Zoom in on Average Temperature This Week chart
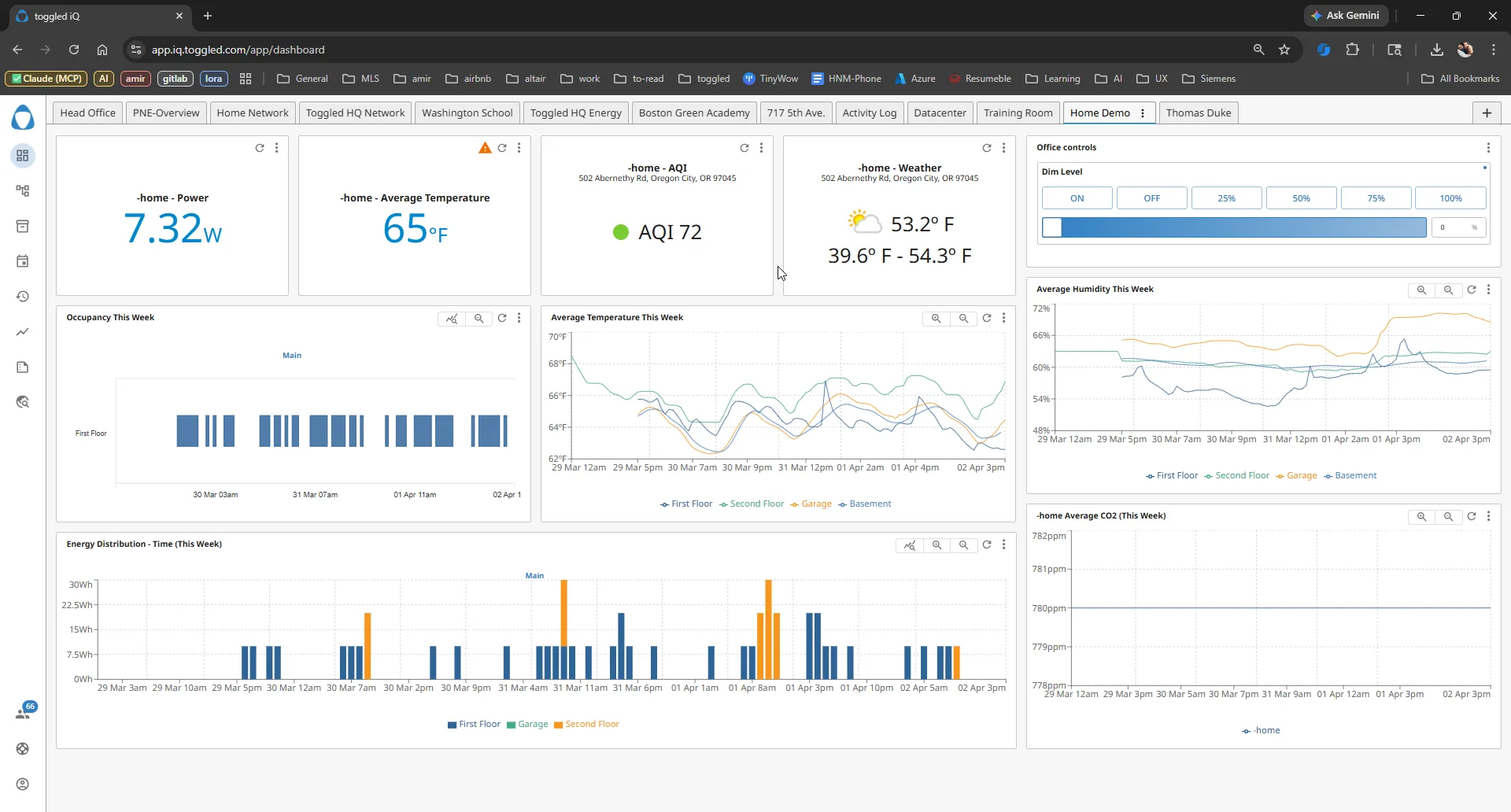 click(x=937, y=319)
